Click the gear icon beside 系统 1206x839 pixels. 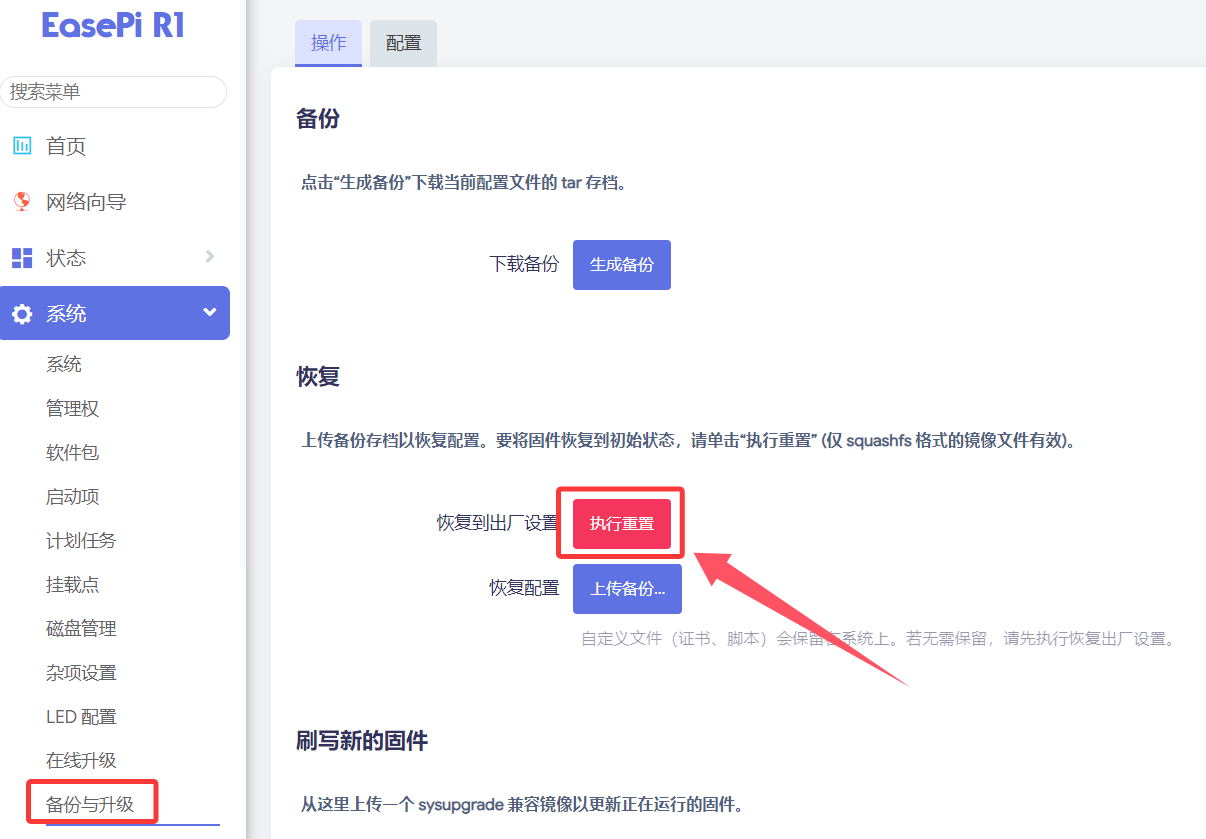(22, 314)
